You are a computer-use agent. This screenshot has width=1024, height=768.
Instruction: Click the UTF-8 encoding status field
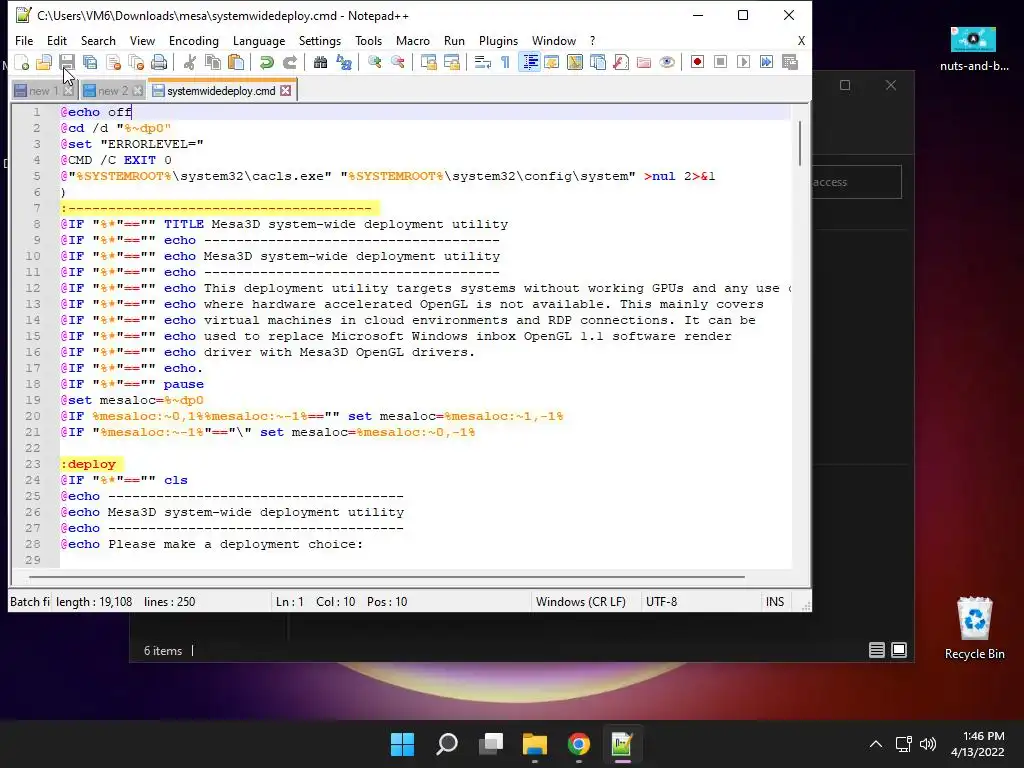(x=662, y=601)
